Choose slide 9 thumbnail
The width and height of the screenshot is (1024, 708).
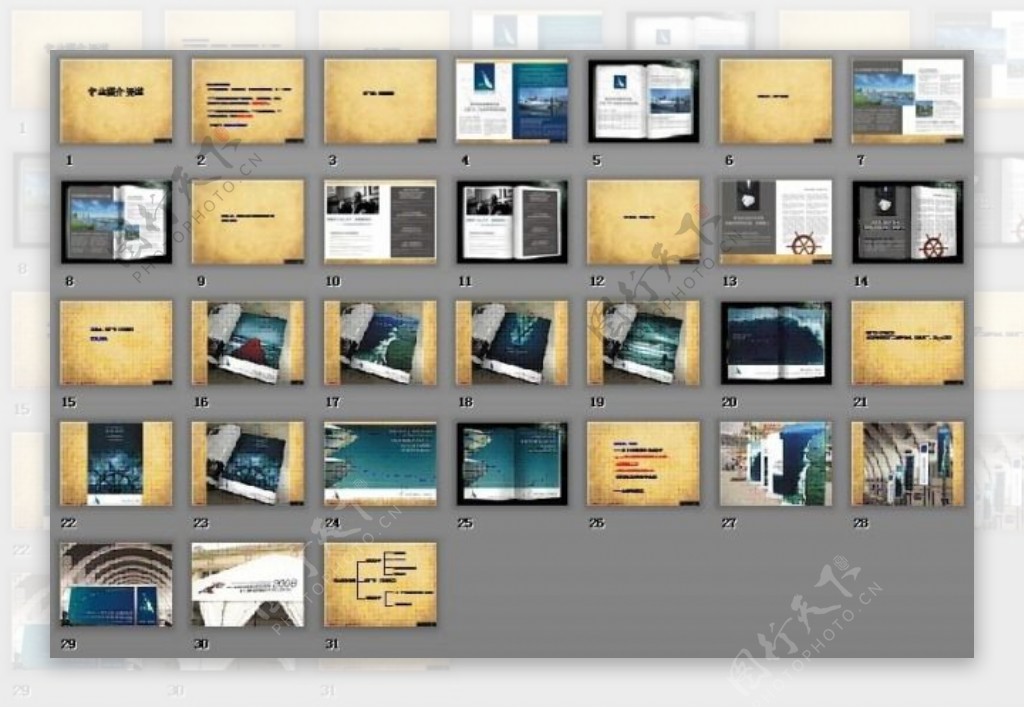coord(248,222)
